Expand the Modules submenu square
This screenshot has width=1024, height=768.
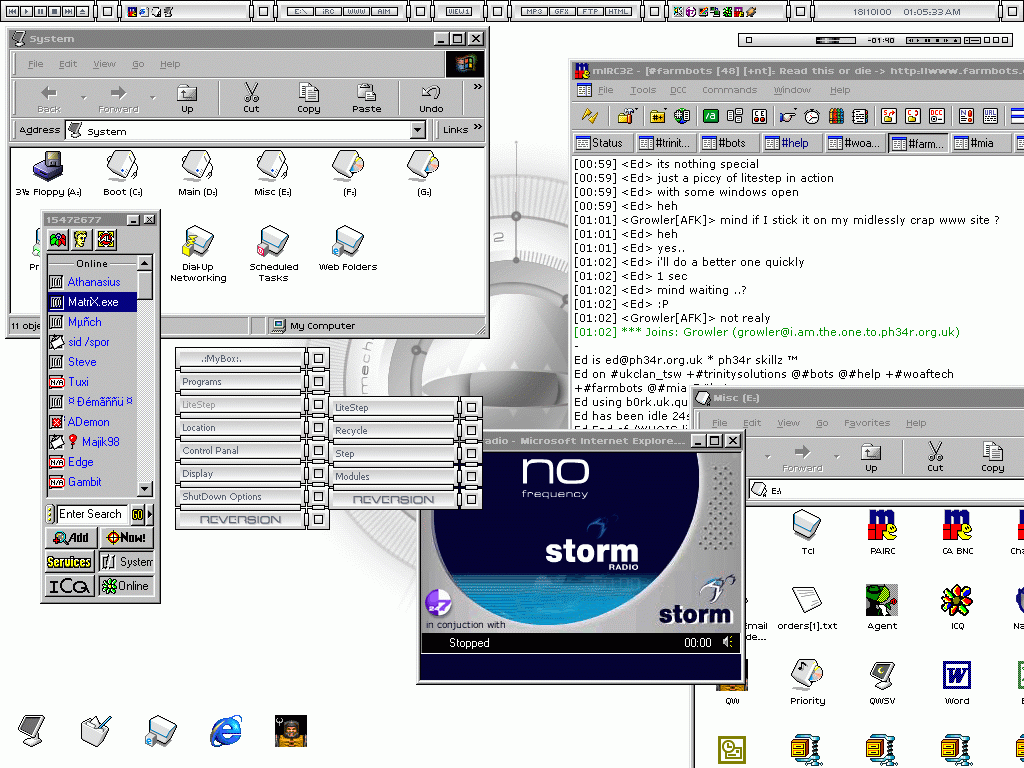click(471, 476)
